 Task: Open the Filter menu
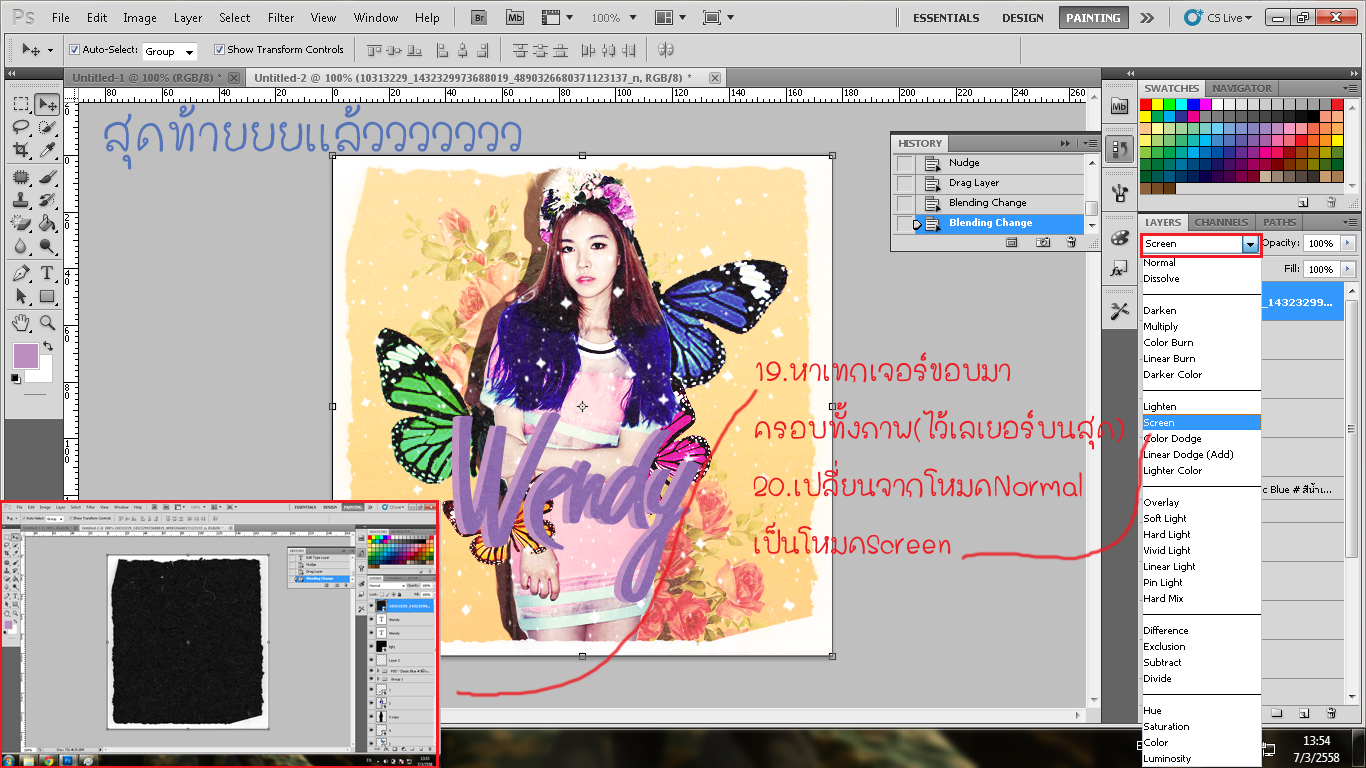click(281, 18)
